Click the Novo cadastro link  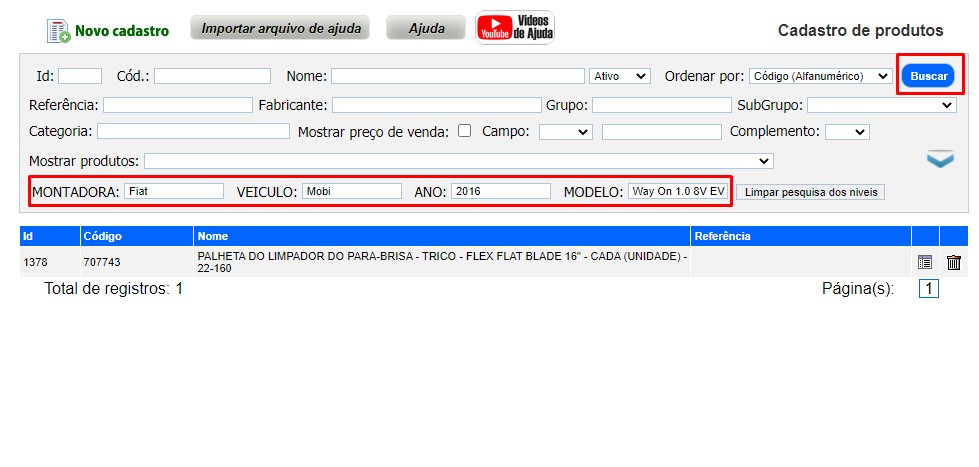[122, 31]
